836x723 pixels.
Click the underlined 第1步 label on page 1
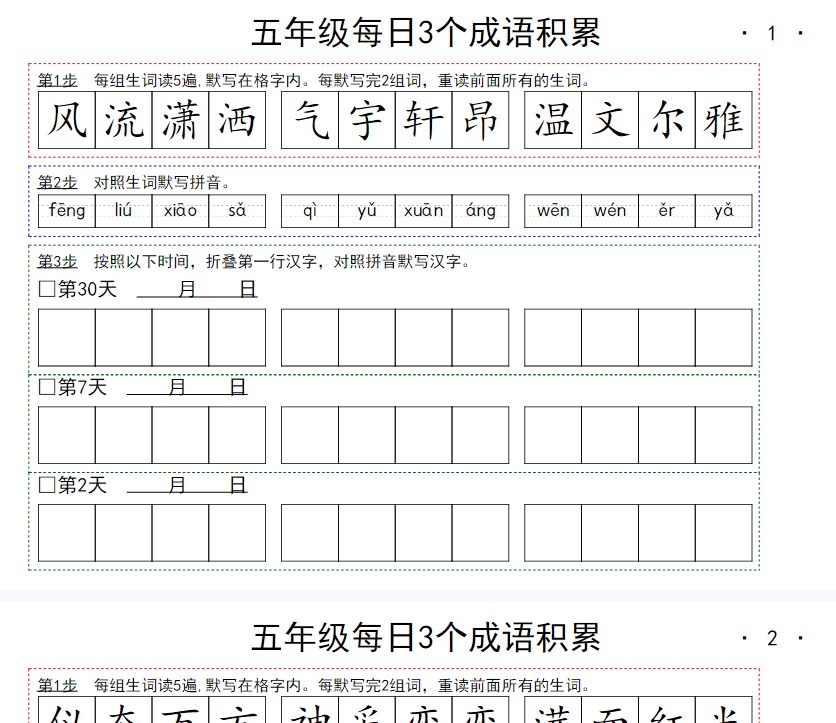pyautogui.click(x=57, y=80)
